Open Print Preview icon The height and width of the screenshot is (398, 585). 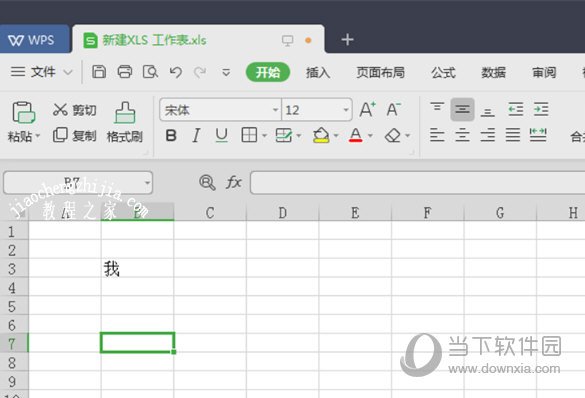[150, 72]
